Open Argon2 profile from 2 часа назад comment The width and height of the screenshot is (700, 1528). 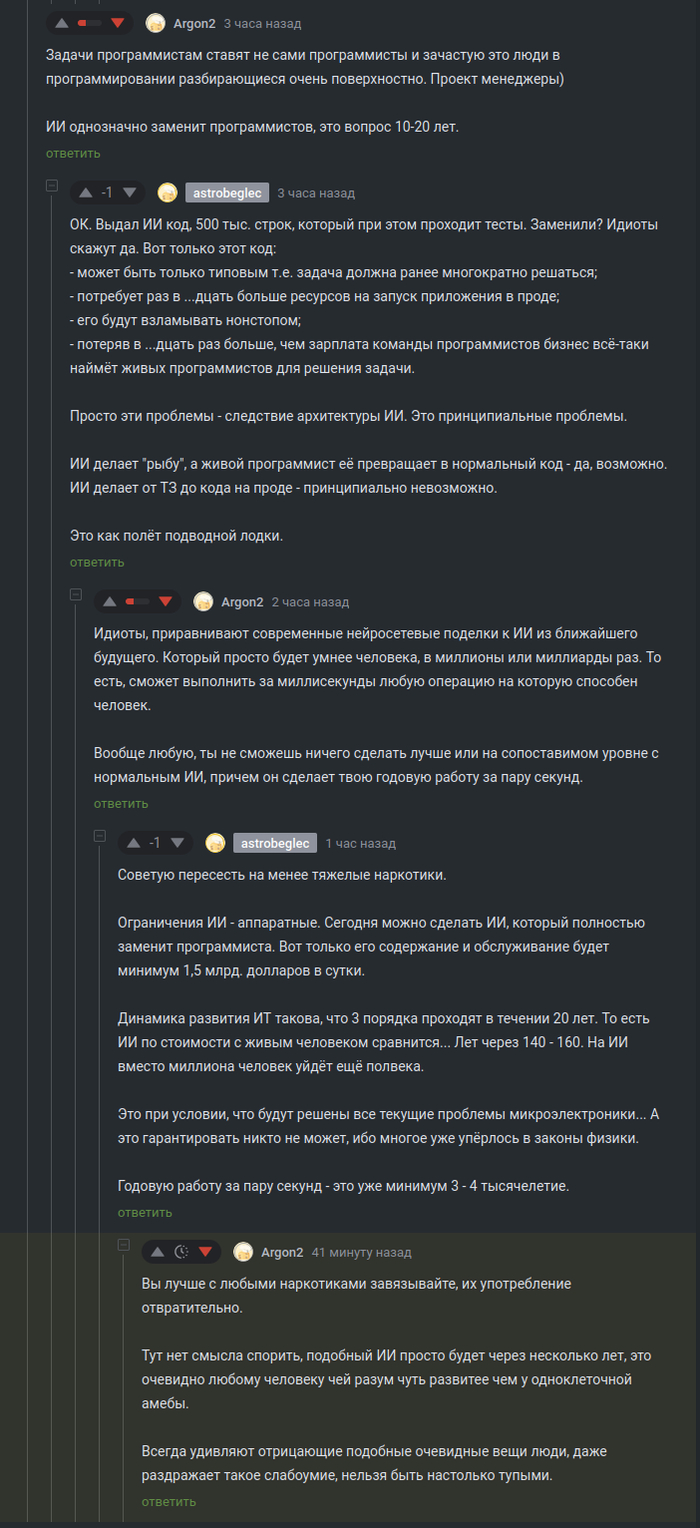pyautogui.click(x=242, y=602)
